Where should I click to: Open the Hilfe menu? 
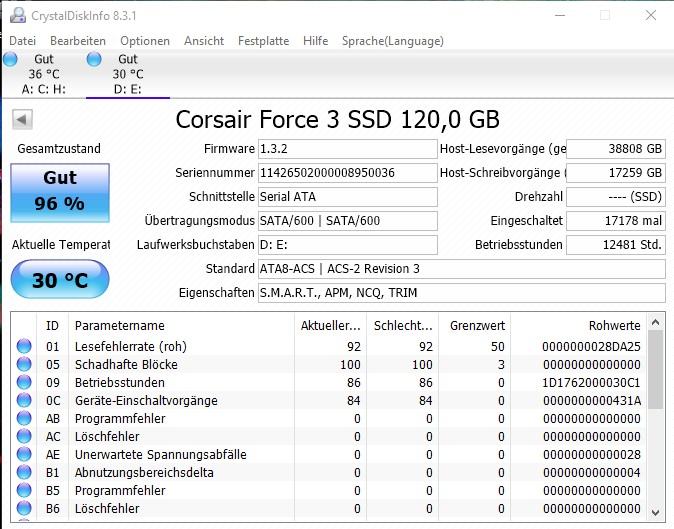[x=316, y=41]
